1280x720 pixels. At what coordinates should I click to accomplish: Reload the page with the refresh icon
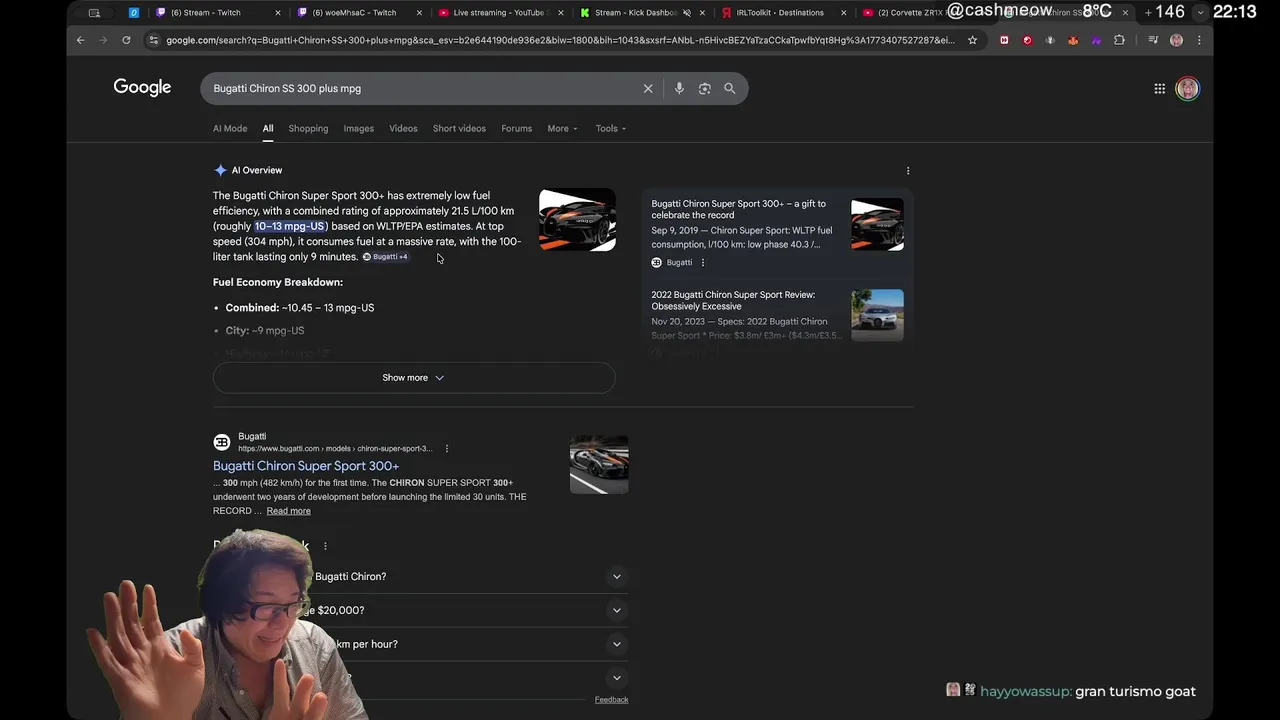pyautogui.click(x=126, y=40)
